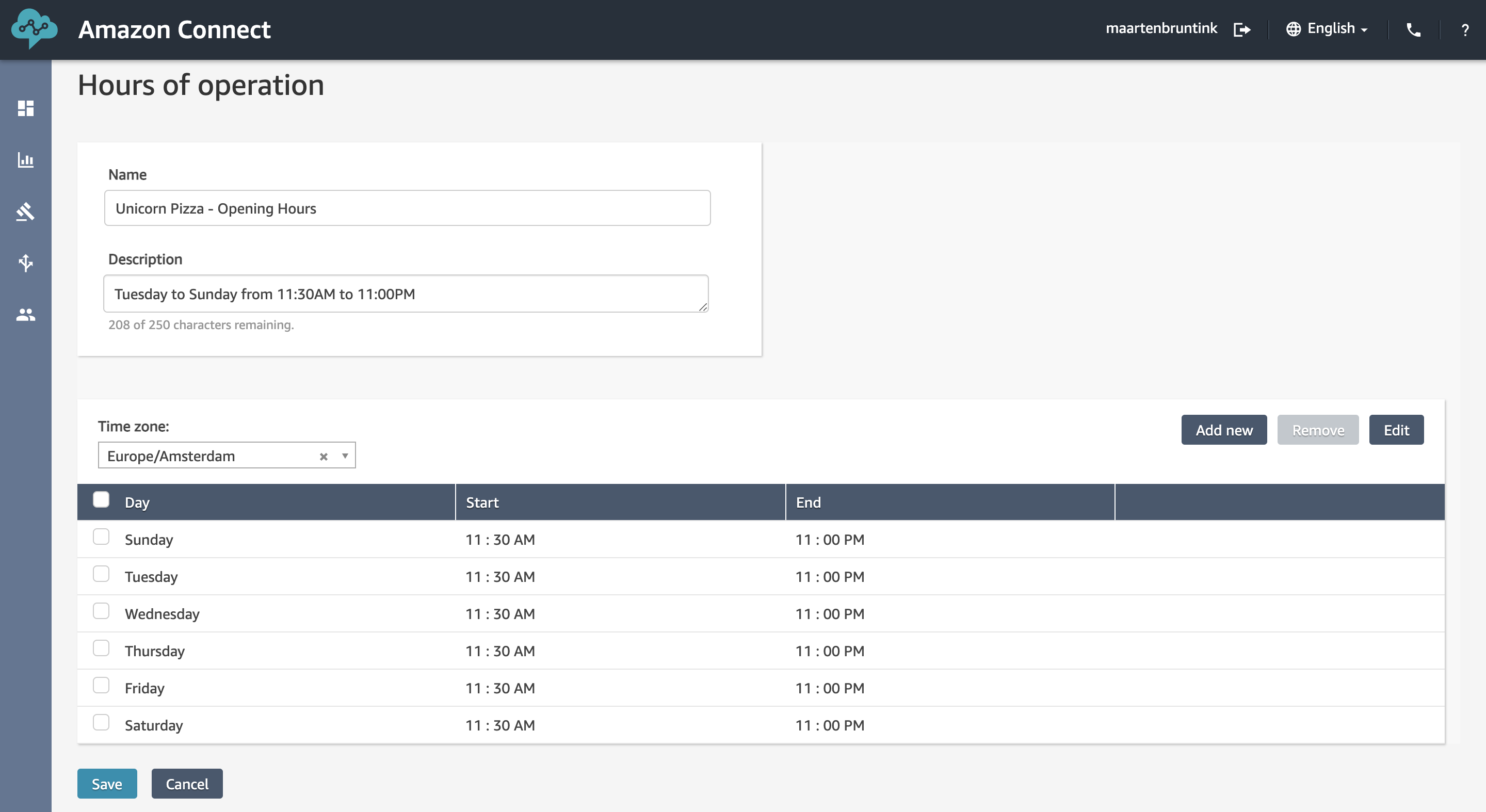The height and width of the screenshot is (812, 1486).
Task: Click the Edit button
Action: pyautogui.click(x=1397, y=430)
